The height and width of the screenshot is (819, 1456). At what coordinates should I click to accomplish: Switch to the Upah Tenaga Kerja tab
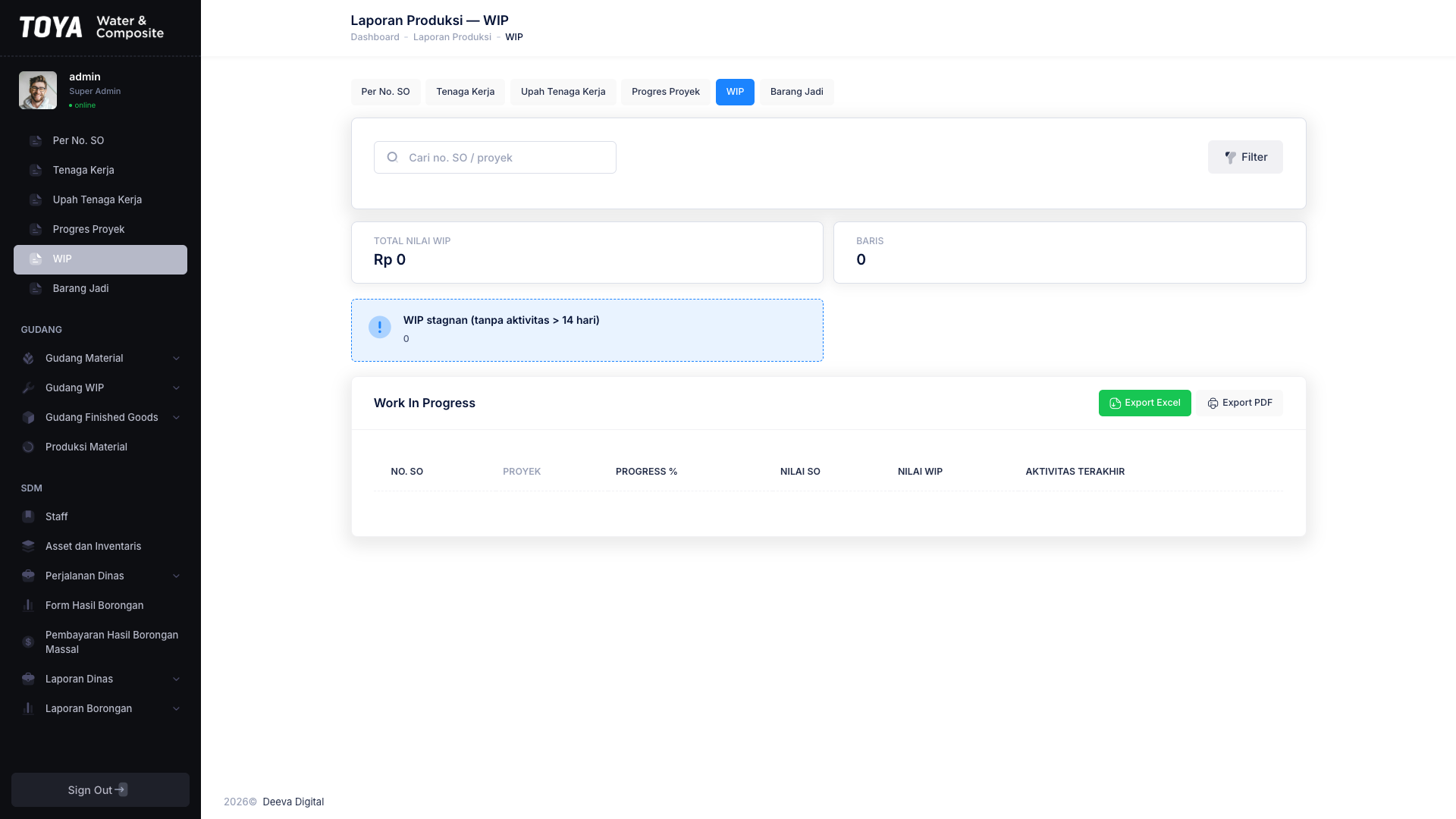click(x=563, y=92)
